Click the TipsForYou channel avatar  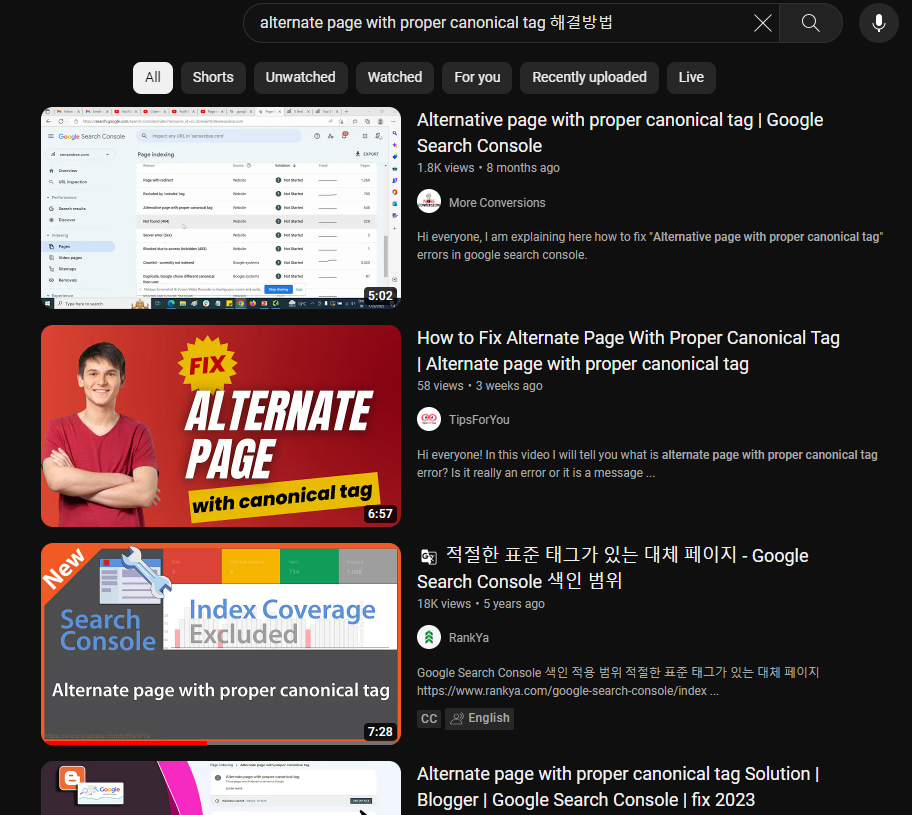[x=429, y=419]
